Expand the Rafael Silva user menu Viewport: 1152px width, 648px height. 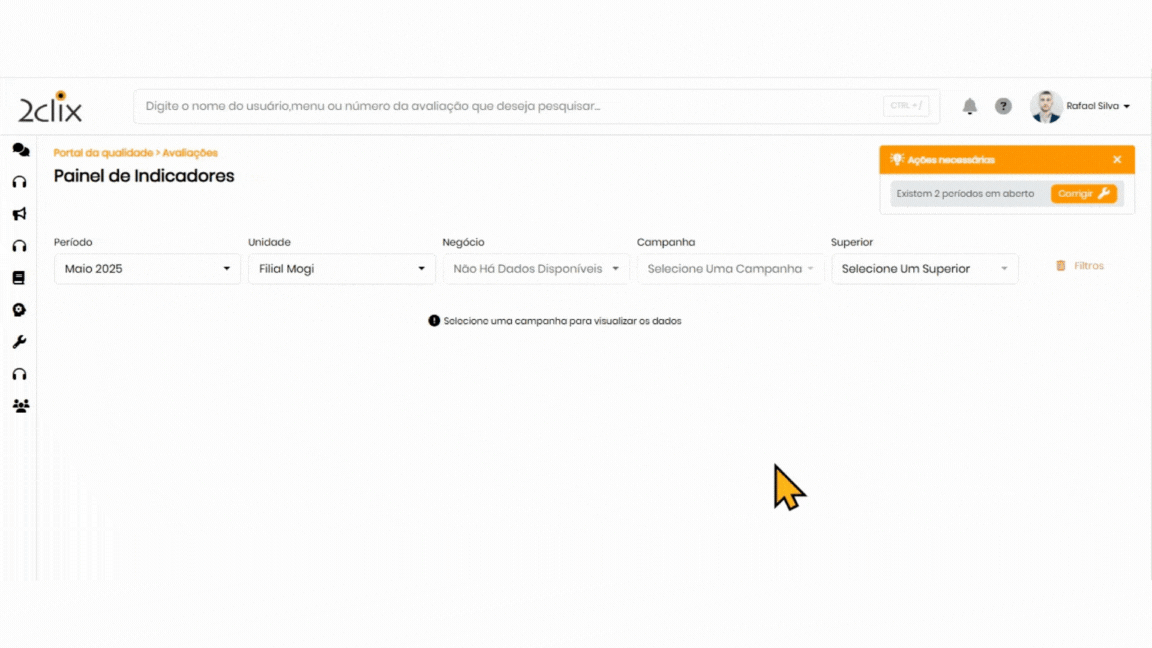tap(1097, 106)
